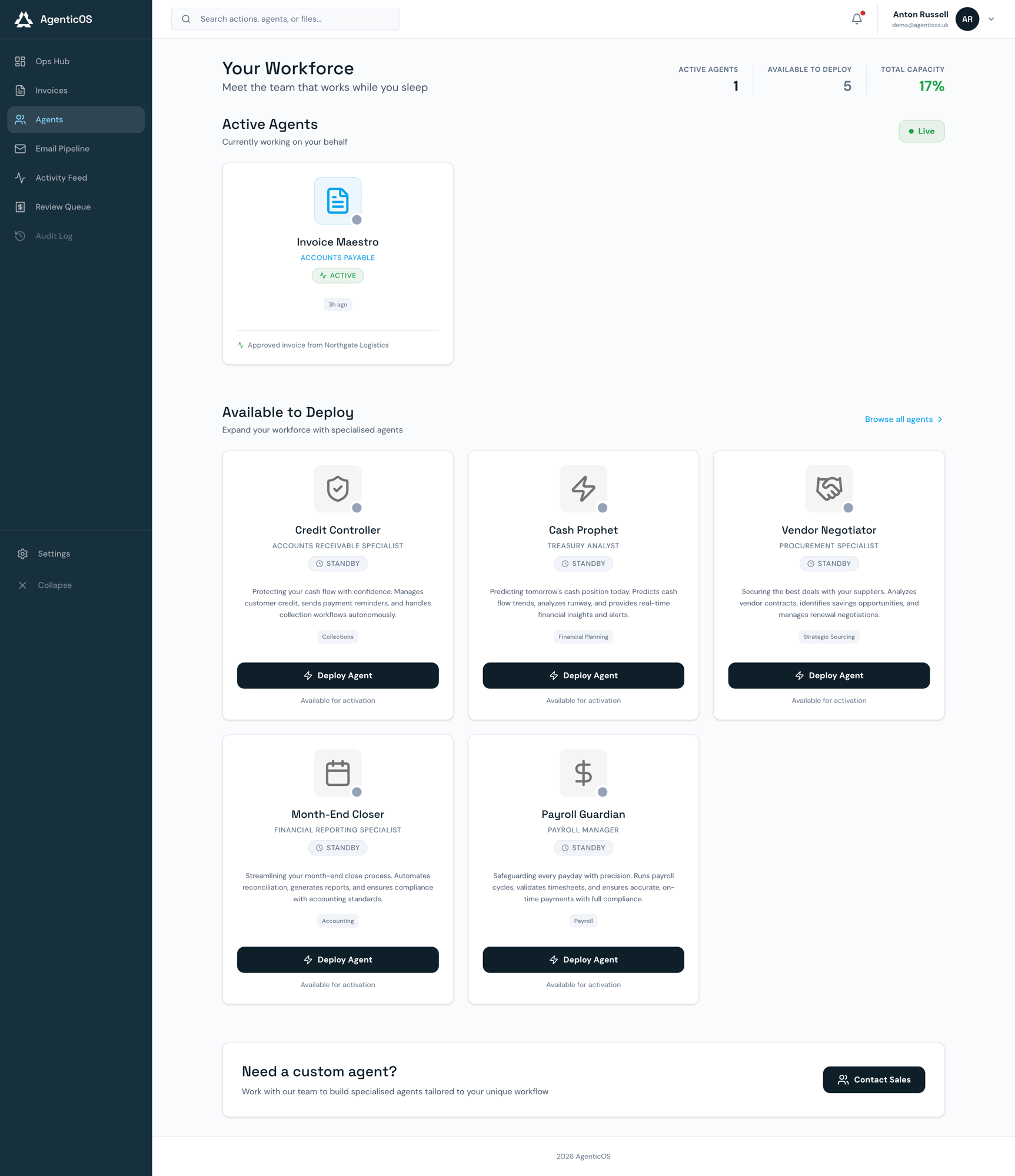This screenshot has width=1015, height=1176.
Task: Click the Vendor Negotiator title
Action: pyautogui.click(x=828, y=530)
